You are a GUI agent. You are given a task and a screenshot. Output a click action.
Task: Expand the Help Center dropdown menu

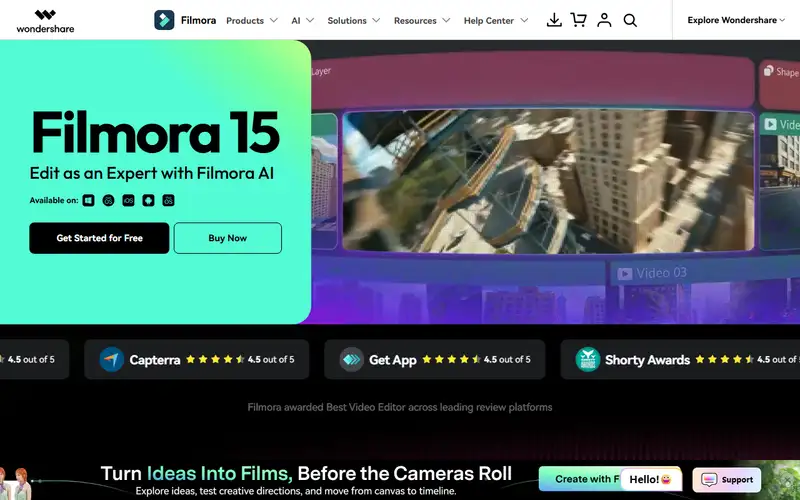[x=496, y=20]
